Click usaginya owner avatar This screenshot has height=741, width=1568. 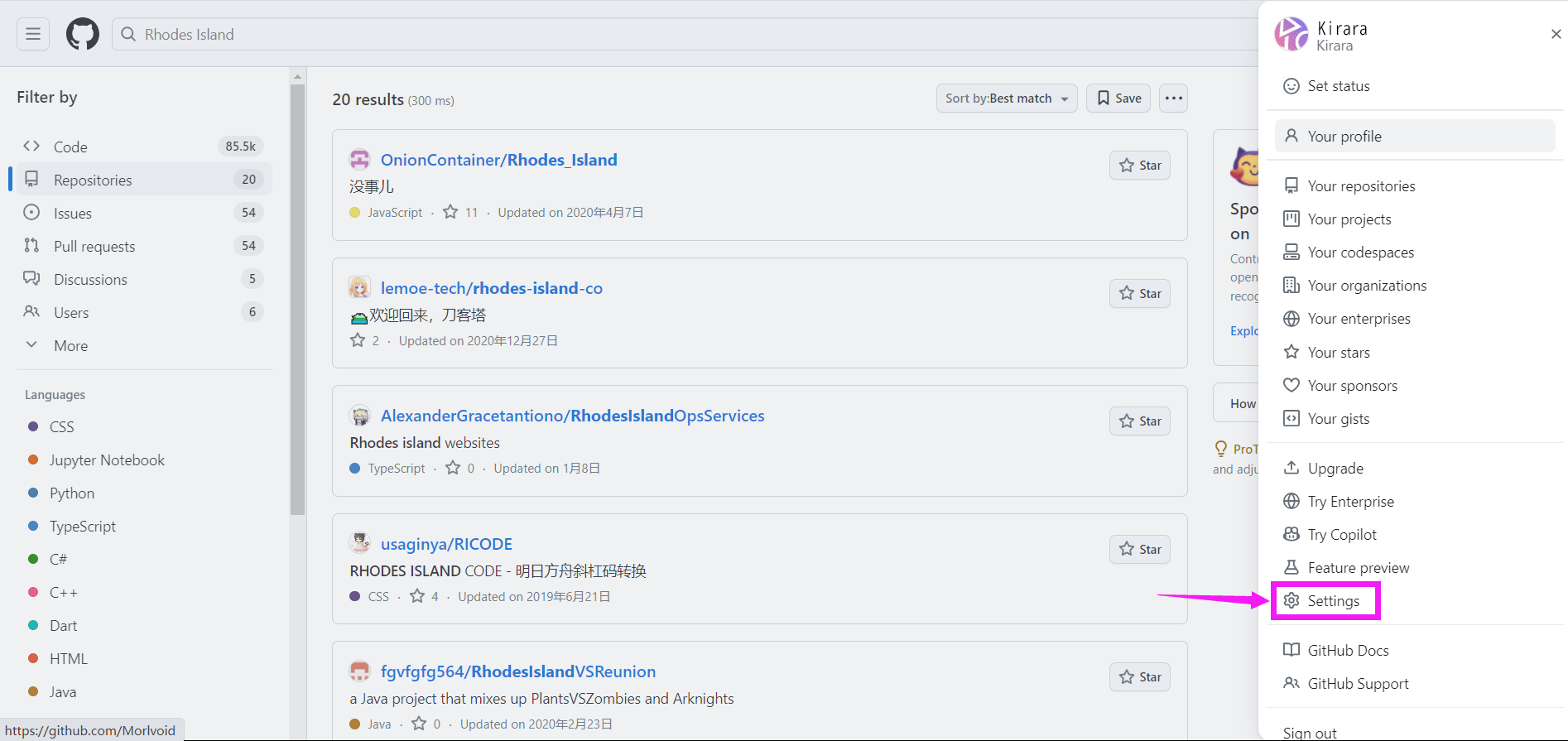point(359,543)
